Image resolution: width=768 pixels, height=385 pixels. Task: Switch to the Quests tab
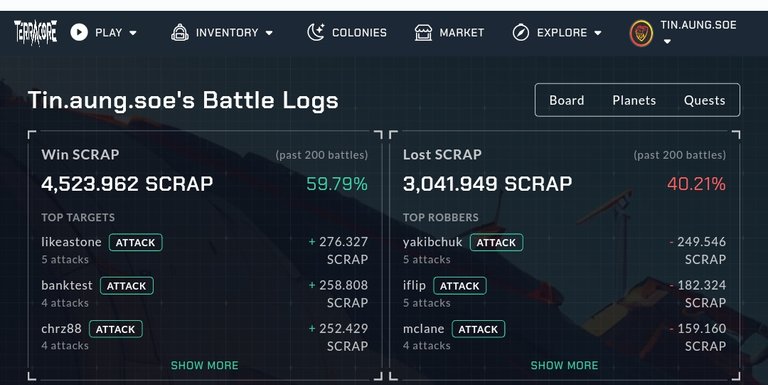[704, 100]
